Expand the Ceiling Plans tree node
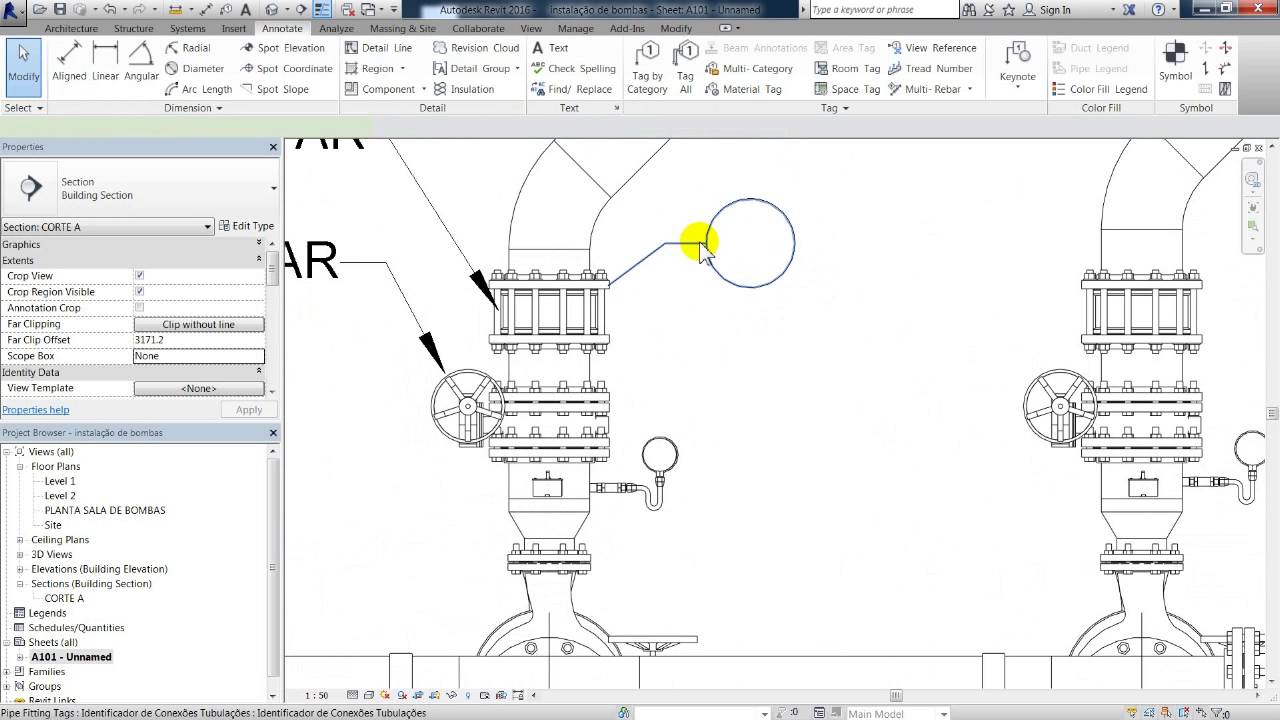The image size is (1280, 720). 20,540
